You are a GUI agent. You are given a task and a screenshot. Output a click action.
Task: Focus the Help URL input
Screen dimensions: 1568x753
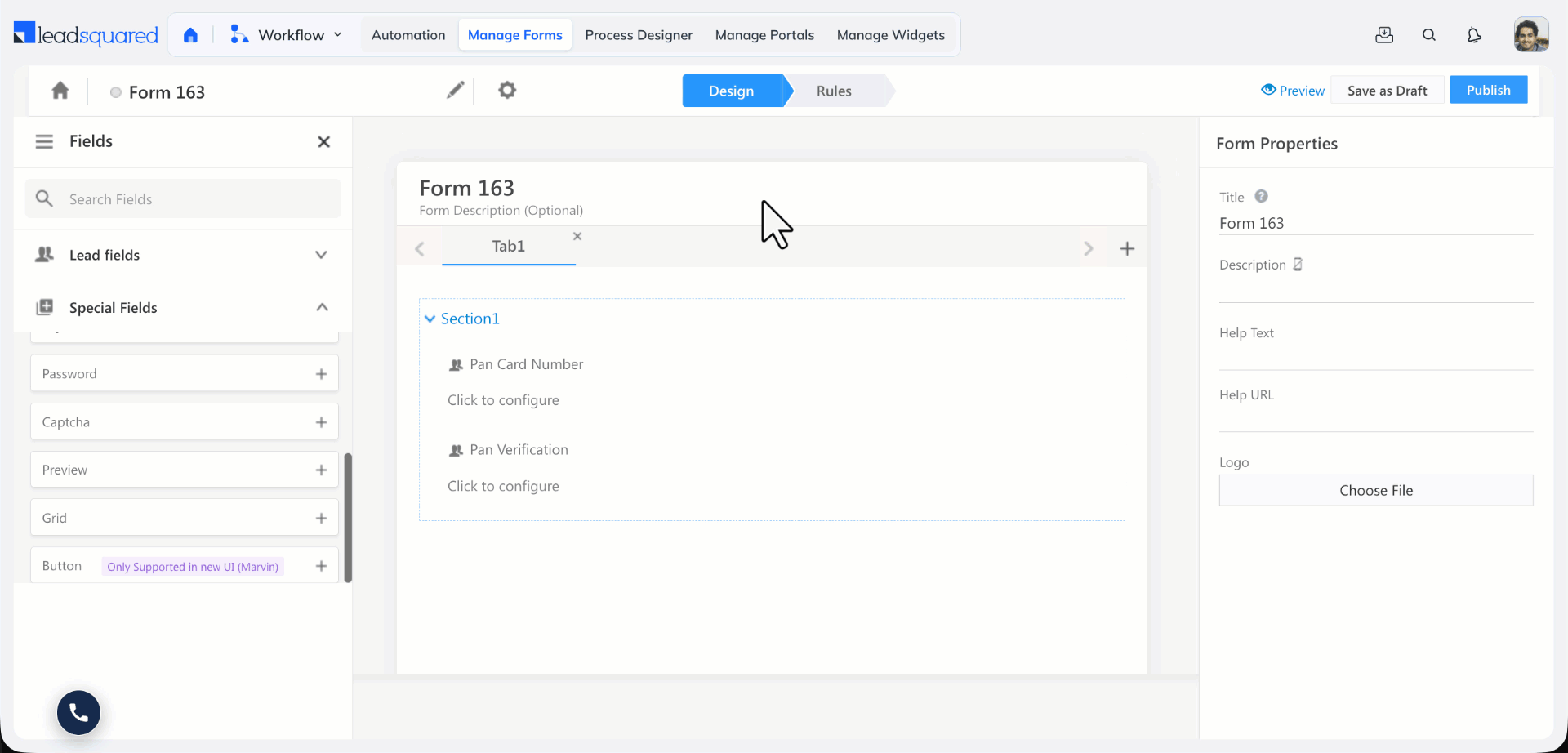[x=1376, y=418]
